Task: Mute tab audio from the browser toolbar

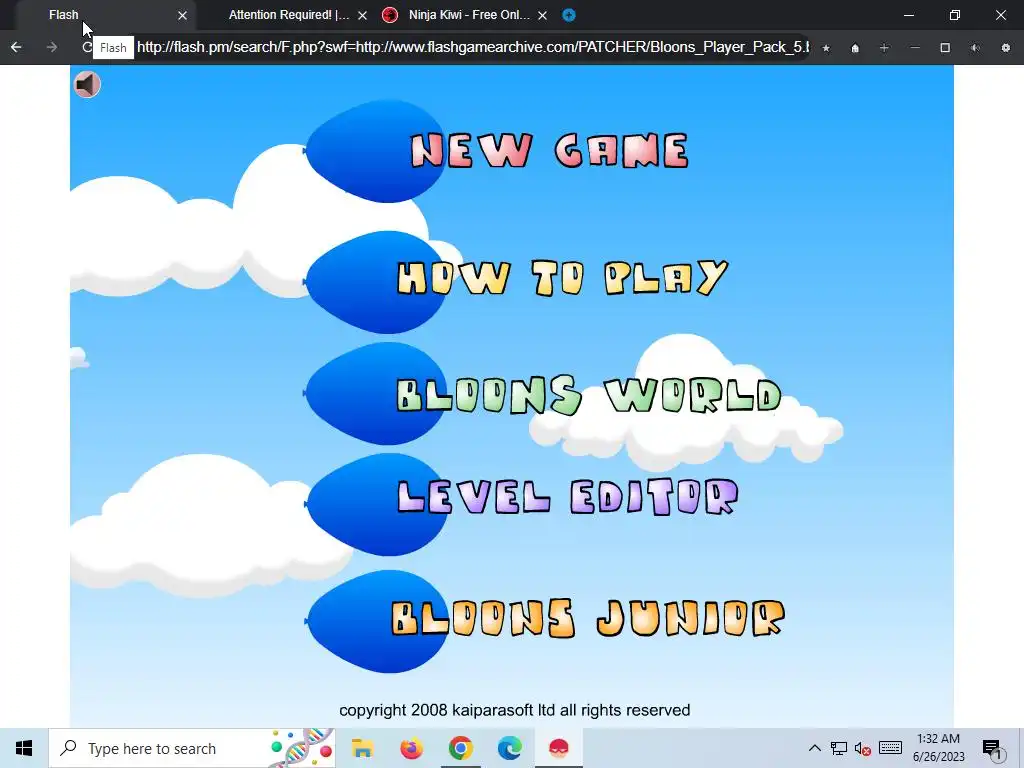Action: 975,48
